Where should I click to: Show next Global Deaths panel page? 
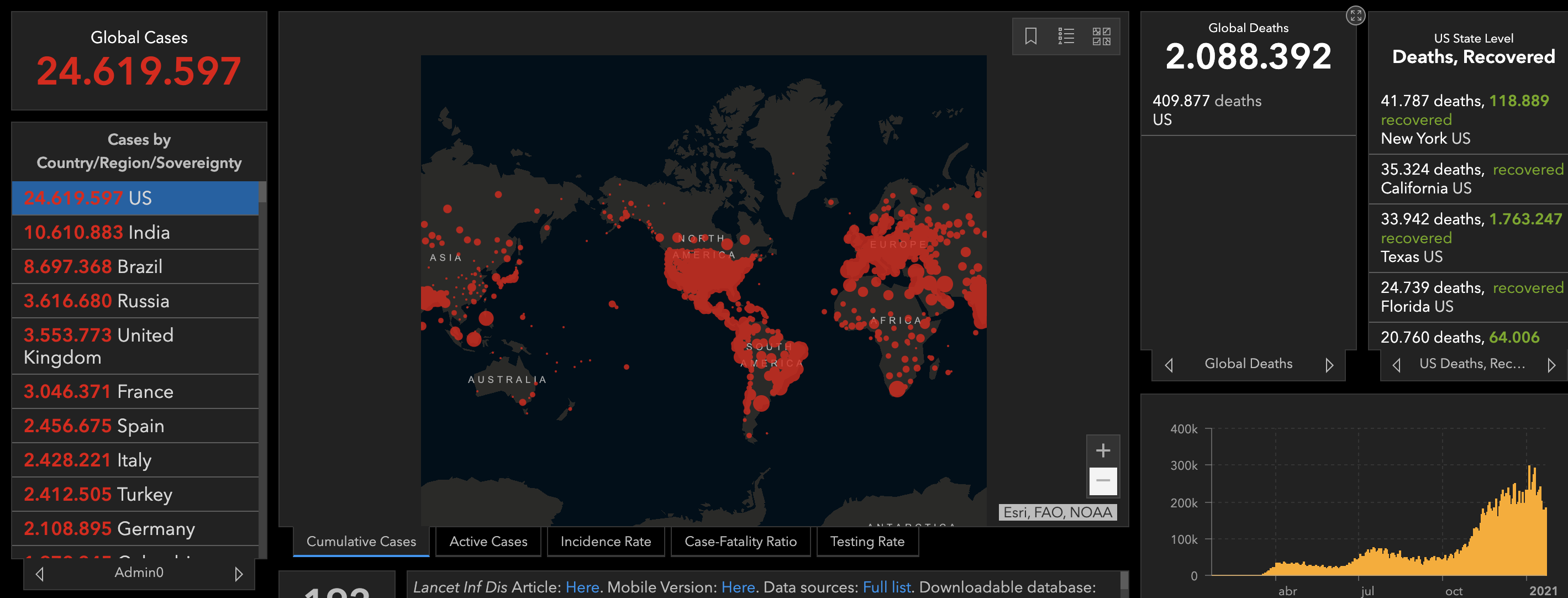pos(1329,365)
